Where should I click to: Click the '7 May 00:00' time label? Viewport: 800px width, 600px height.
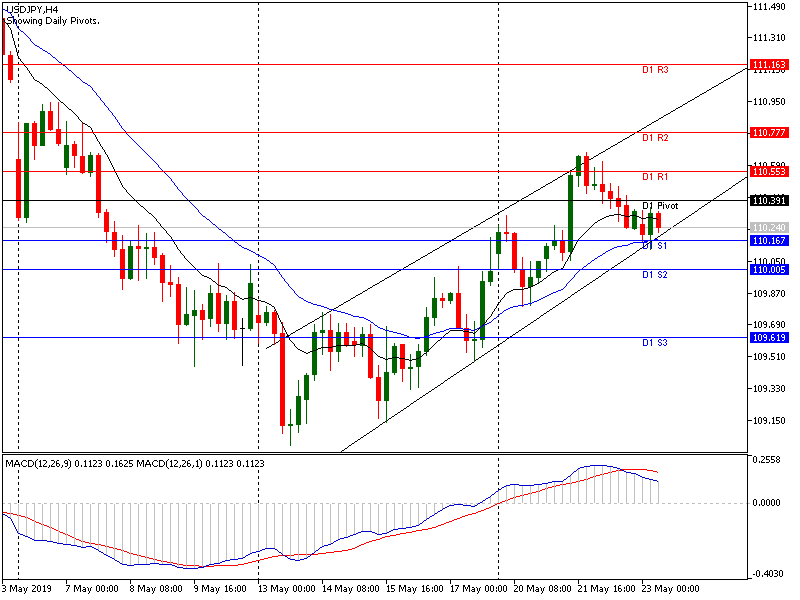(x=92, y=589)
